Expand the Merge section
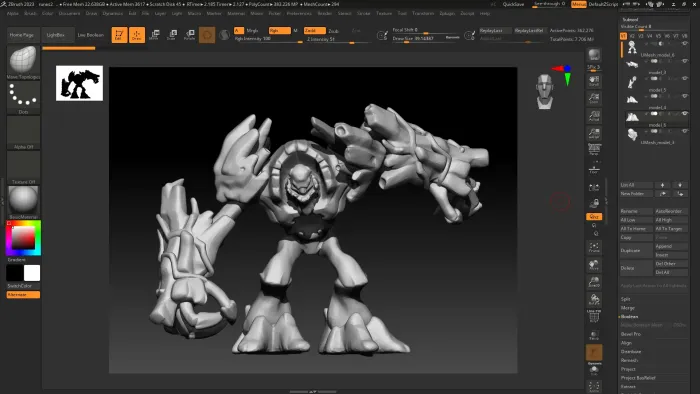Image resolution: width=700 pixels, height=394 pixels. (x=627, y=308)
